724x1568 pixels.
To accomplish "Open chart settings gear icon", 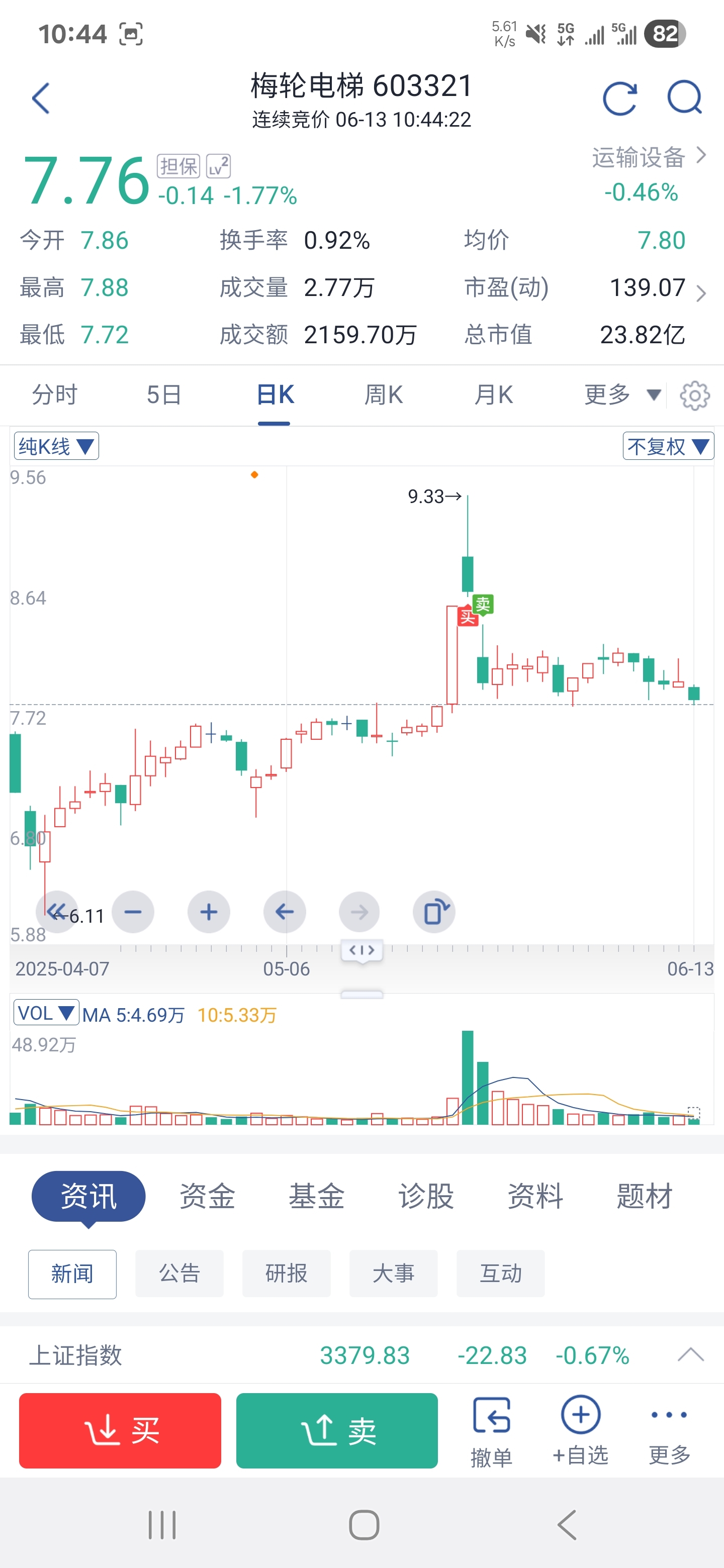I will tap(695, 396).
